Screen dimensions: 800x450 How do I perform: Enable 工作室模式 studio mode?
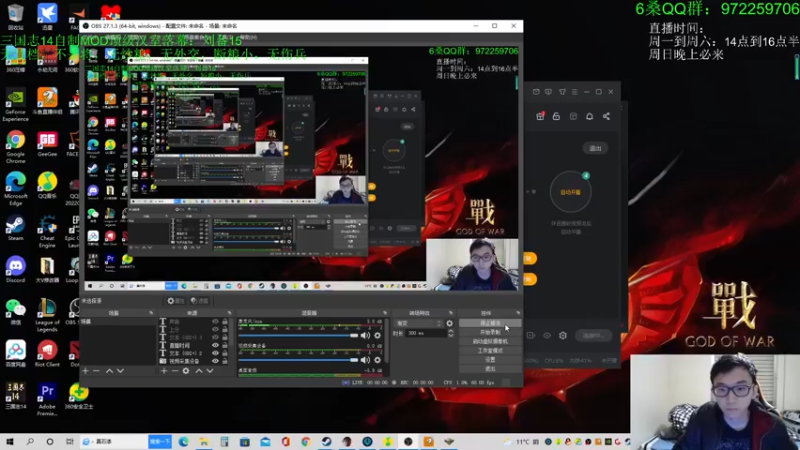tap(490, 351)
